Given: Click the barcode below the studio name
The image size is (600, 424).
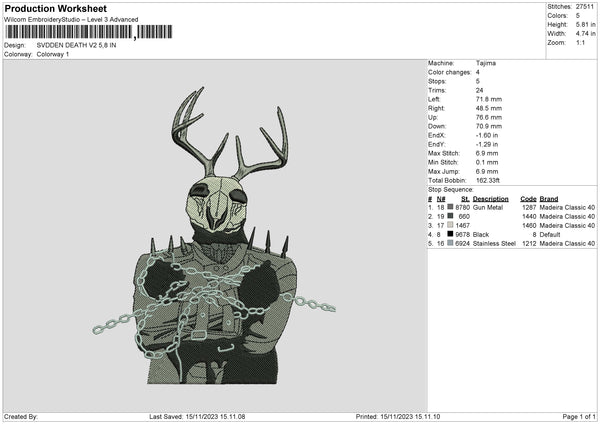Looking at the screenshot, I should click(x=89, y=32).
